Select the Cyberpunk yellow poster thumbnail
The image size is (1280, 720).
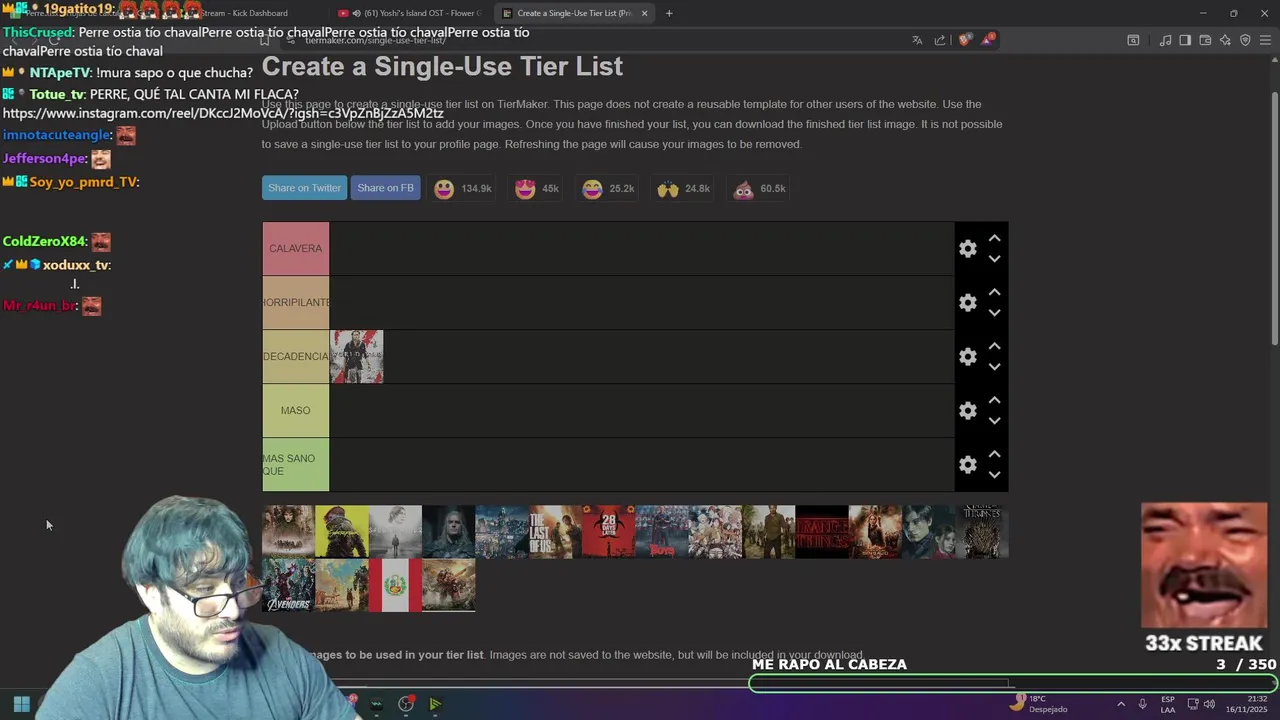tap(341, 531)
